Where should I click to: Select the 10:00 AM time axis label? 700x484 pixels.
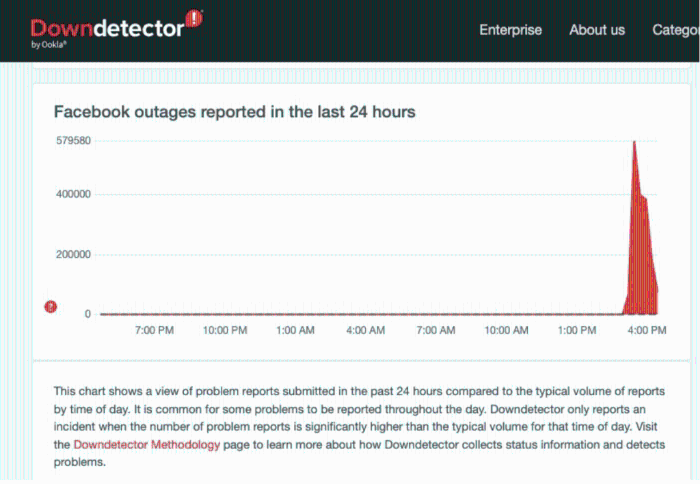506,330
